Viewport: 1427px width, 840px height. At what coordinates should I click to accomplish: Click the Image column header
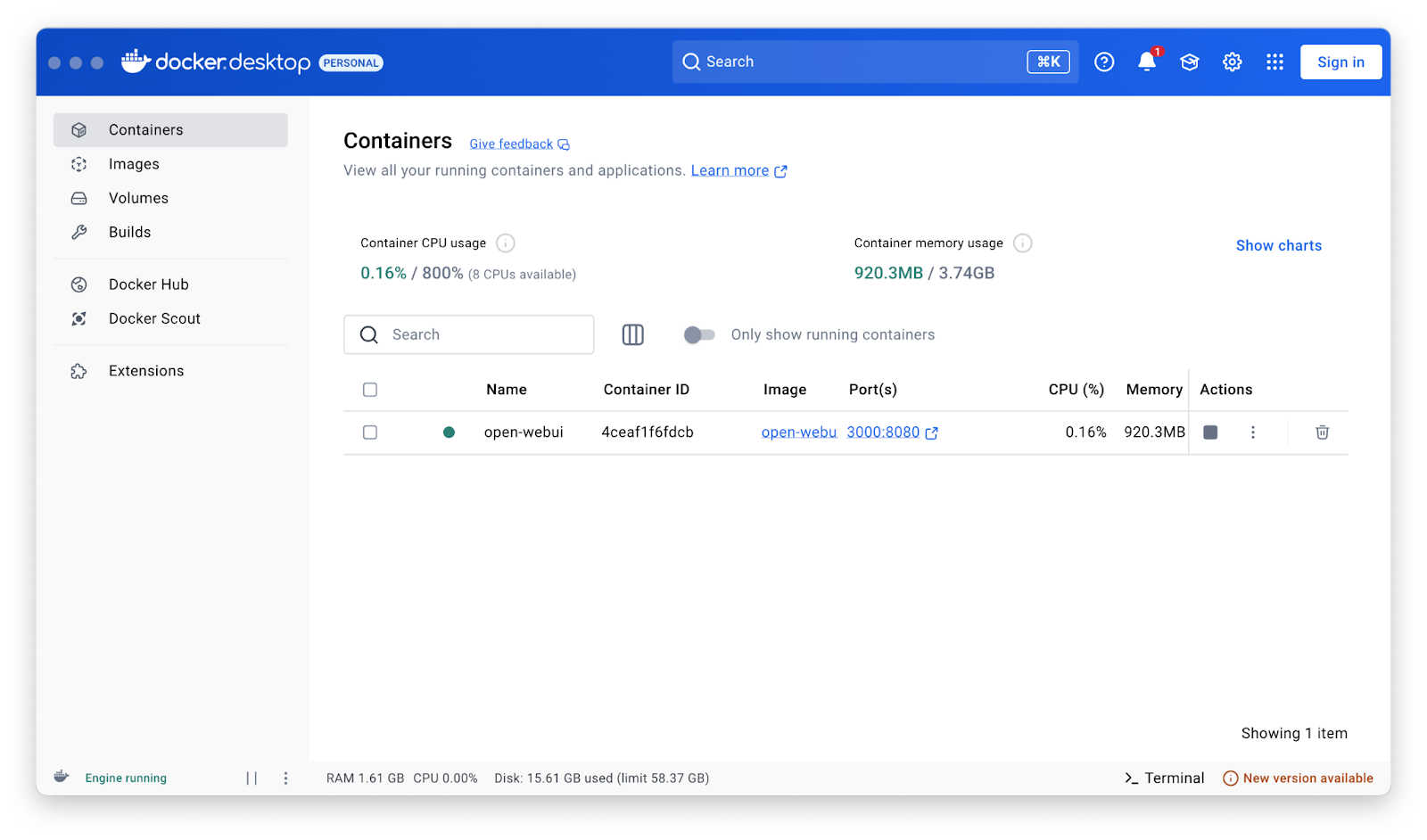(785, 390)
